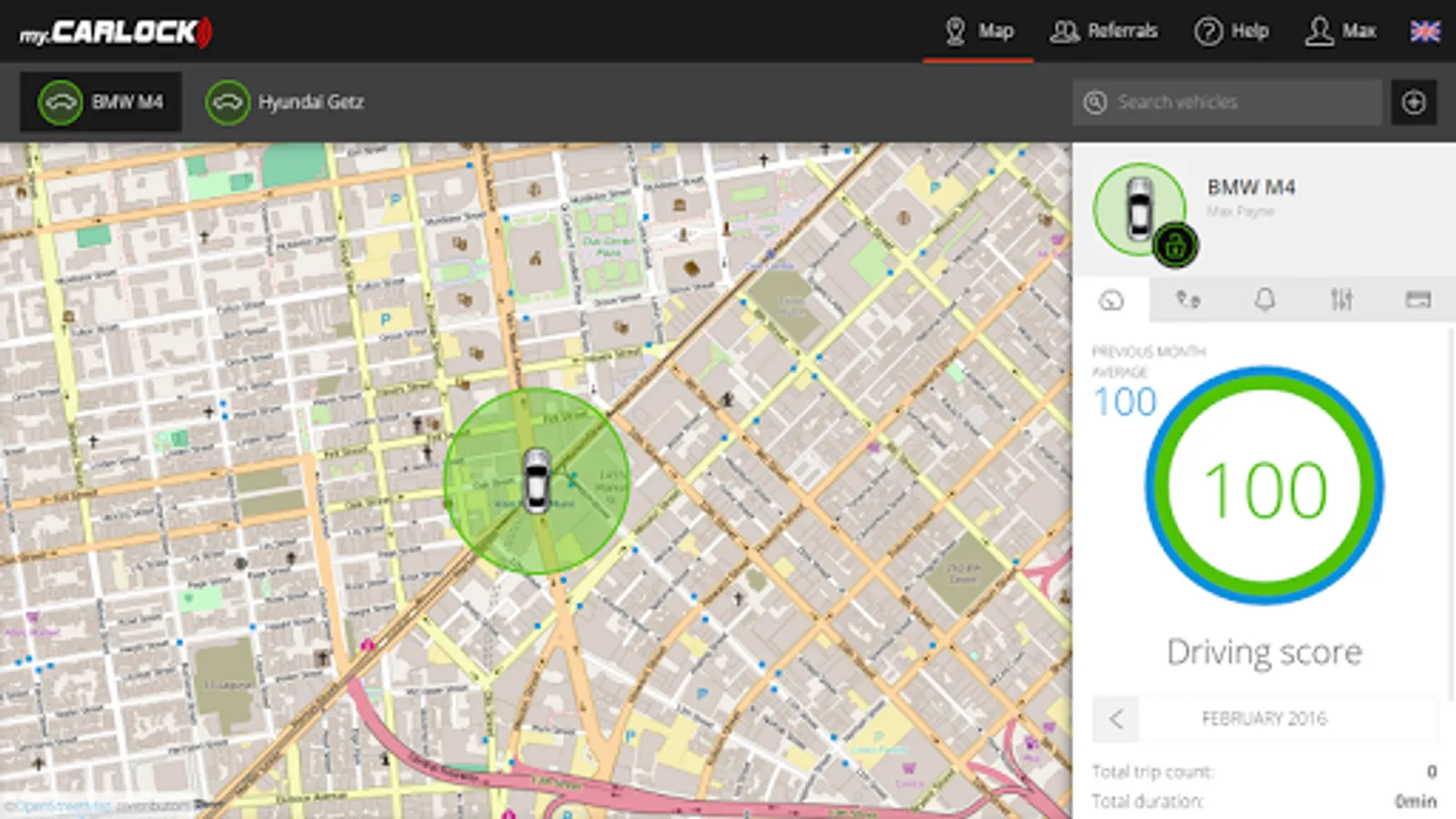This screenshot has width=1456, height=819.
Task: Click the car marker on the map
Action: tap(537, 480)
